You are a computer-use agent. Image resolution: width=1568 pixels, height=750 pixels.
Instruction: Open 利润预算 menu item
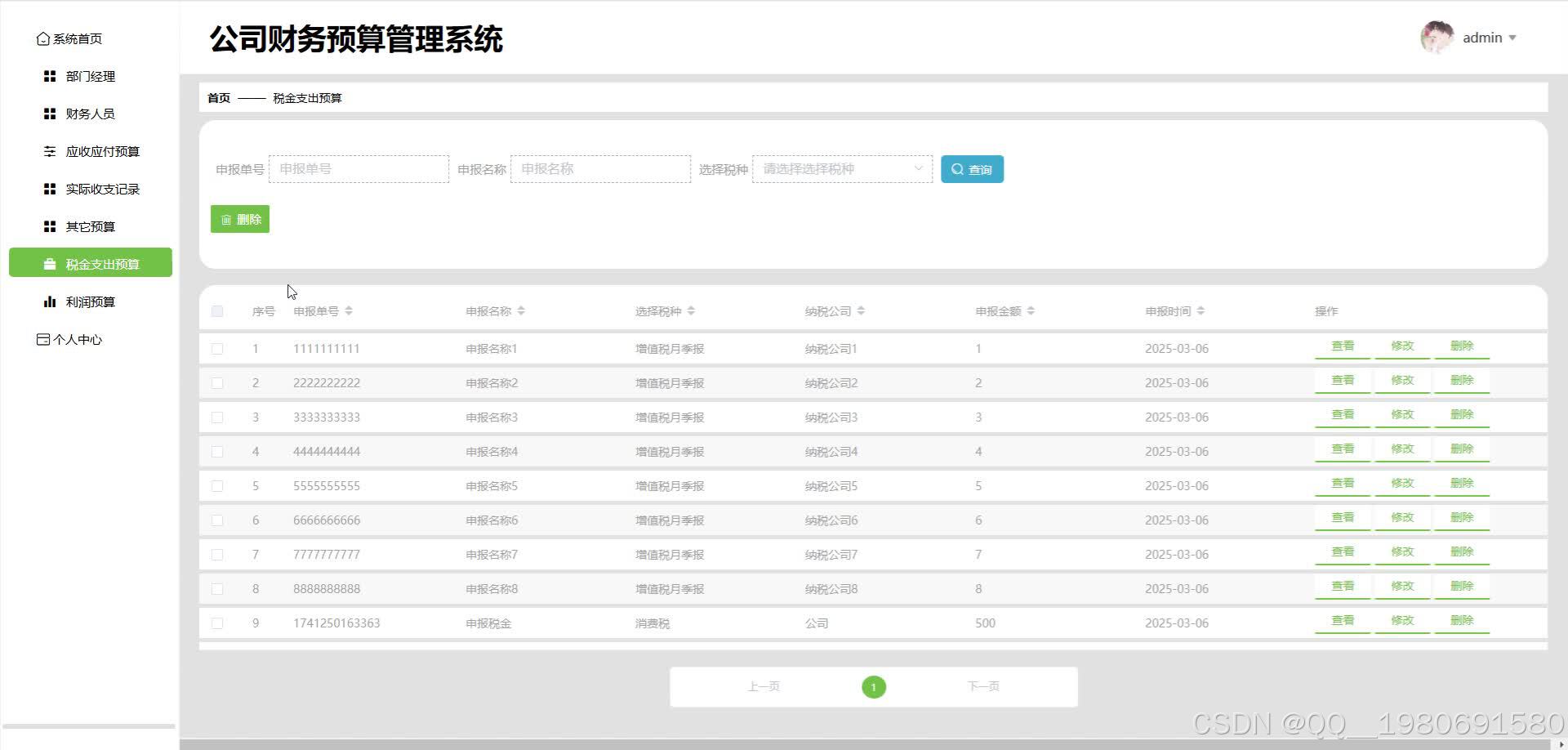pos(91,301)
